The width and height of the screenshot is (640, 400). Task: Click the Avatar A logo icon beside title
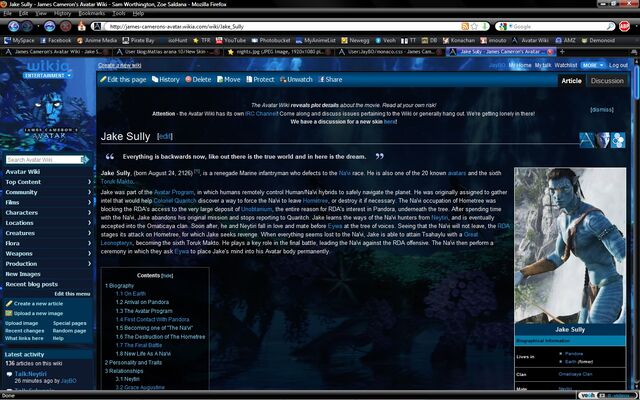[x=587, y=140]
